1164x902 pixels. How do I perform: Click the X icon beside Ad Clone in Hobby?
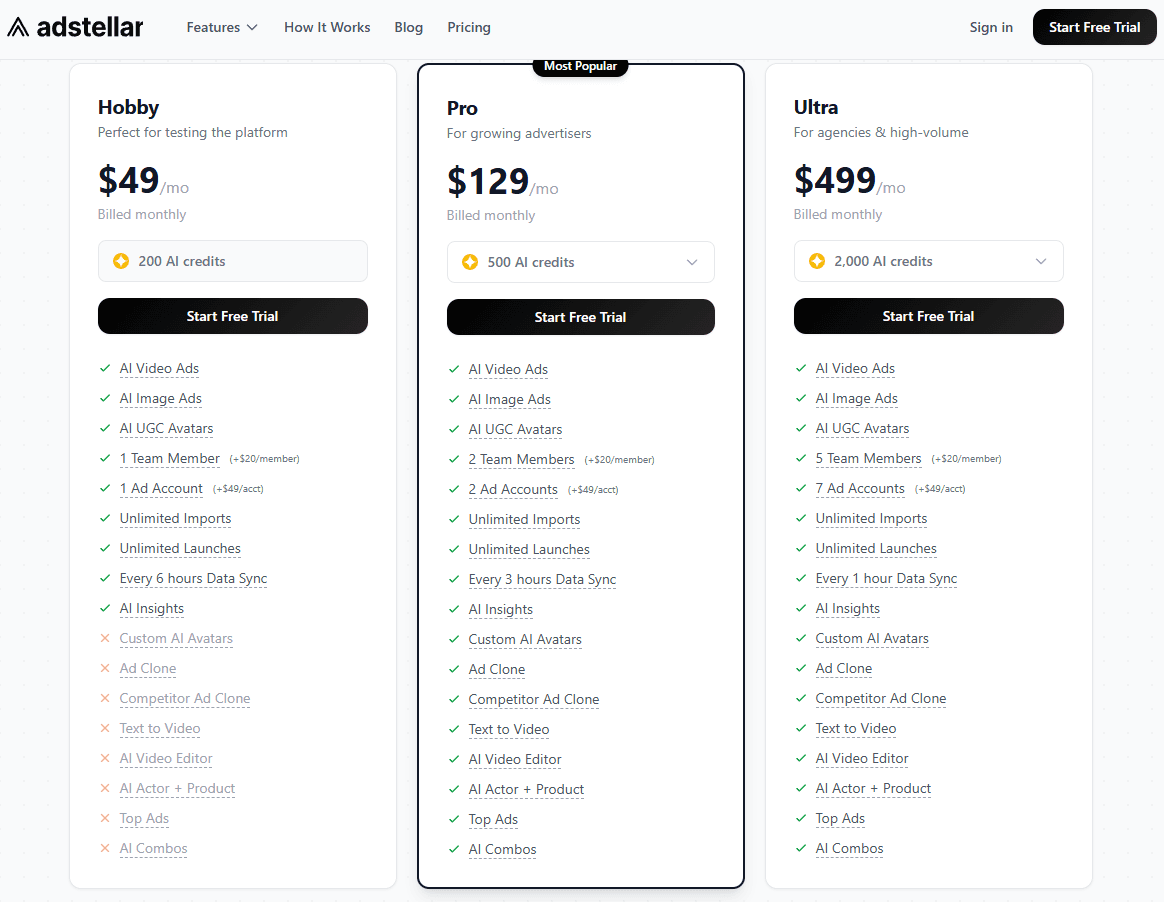[x=106, y=668]
